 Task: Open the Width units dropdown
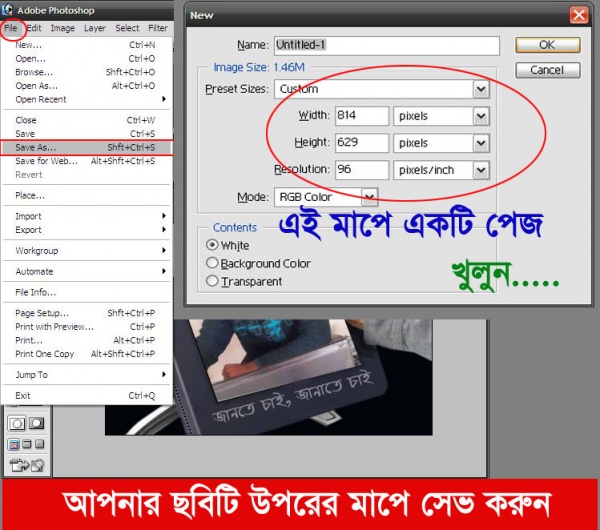coord(481,116)
